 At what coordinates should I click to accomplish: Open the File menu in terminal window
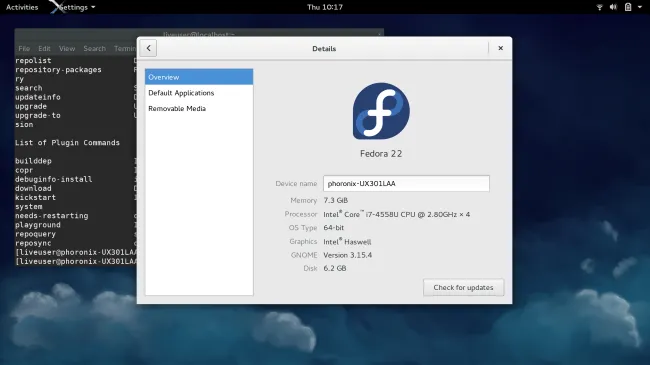pyautogui.click(x=24, y=49)
